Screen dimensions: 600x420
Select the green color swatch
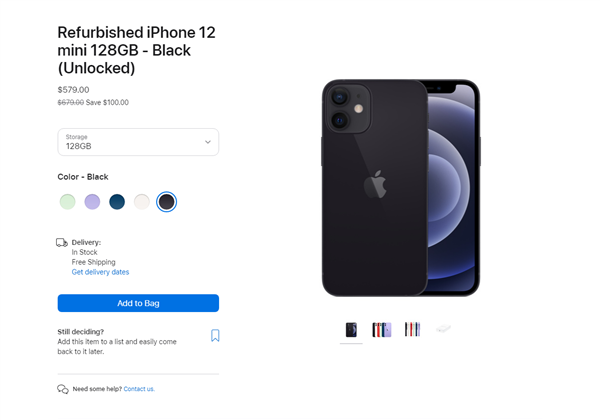pos(67,202)
